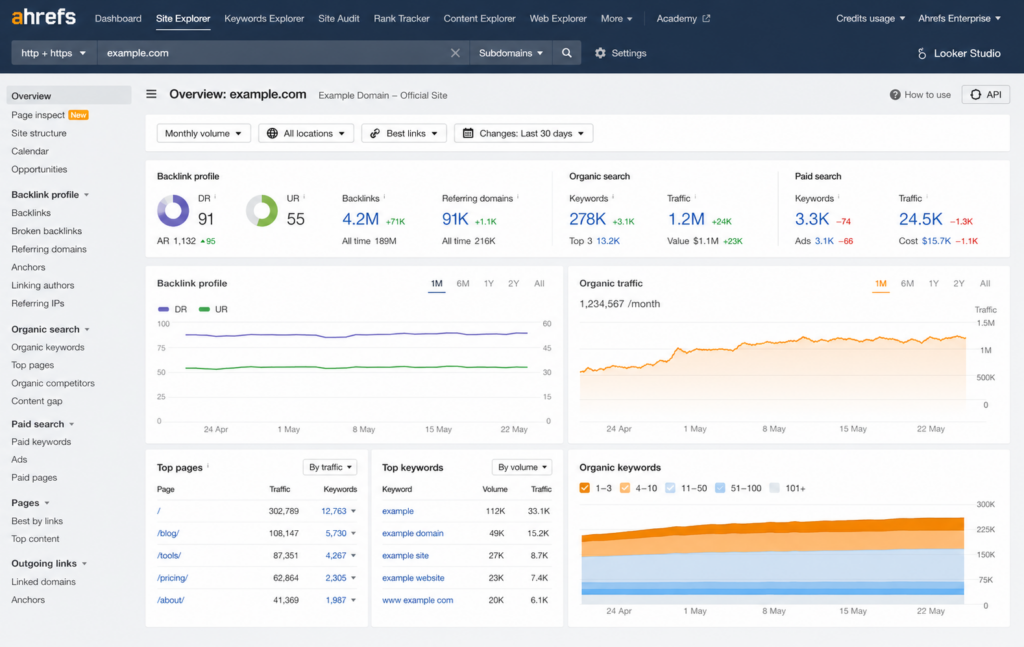Click the DR donut chart

pyautogui.click(x=173, y=211)
